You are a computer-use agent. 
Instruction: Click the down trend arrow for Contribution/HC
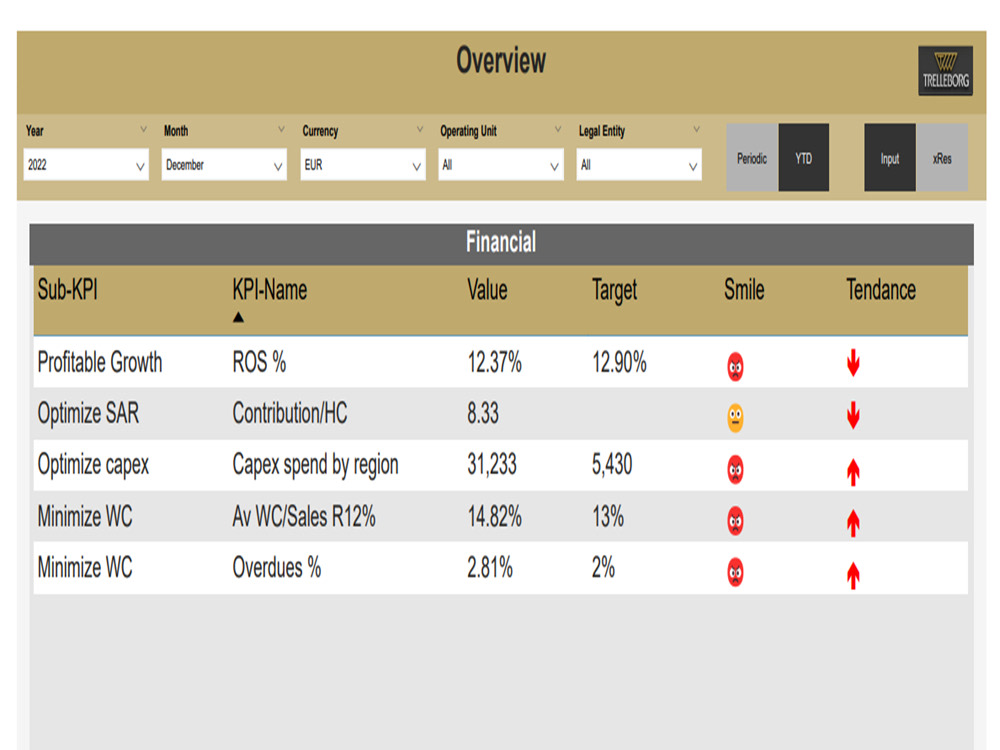[852, 416]
